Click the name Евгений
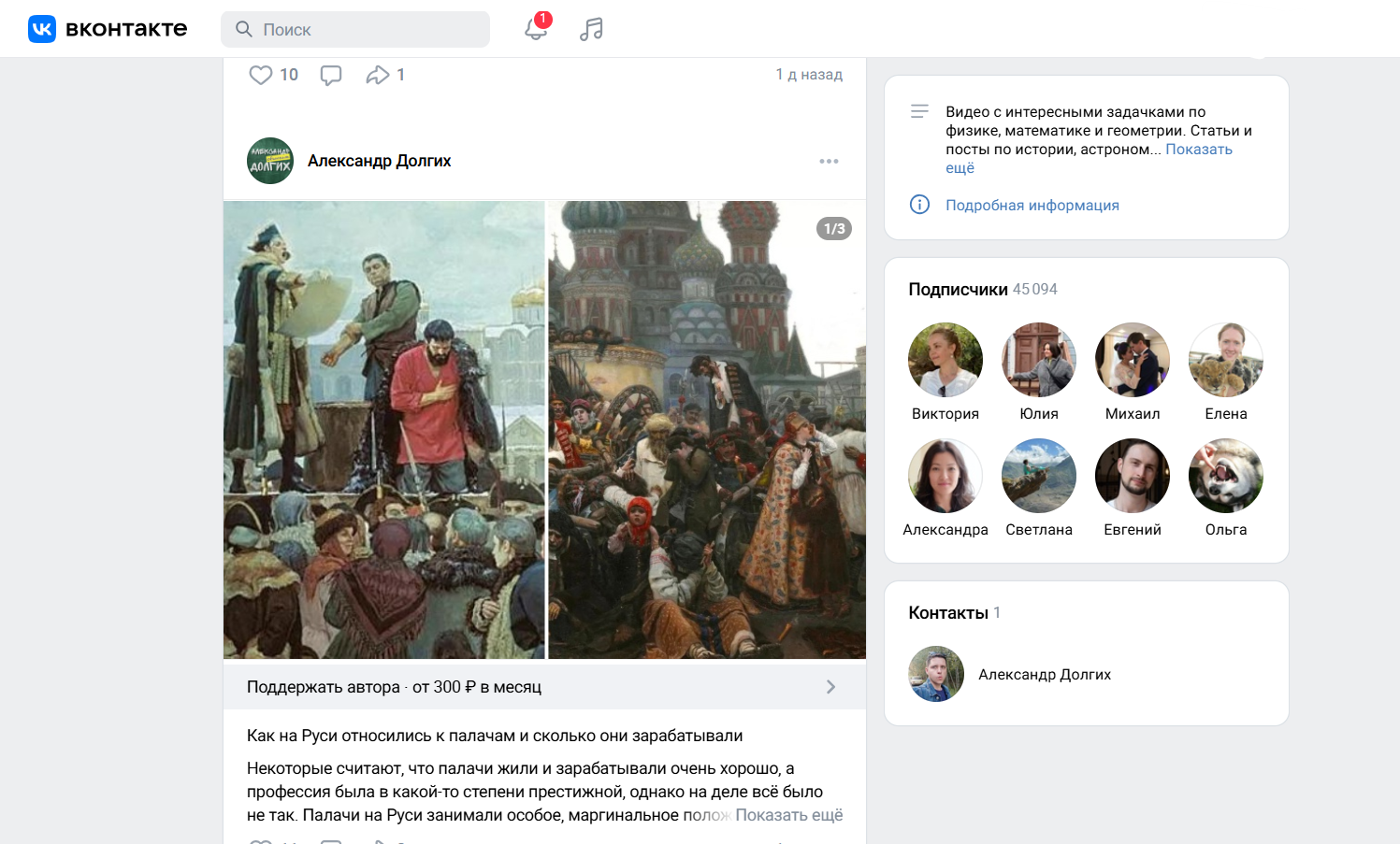Screen dimensions: 1400x844 [x=1133, y=530]
